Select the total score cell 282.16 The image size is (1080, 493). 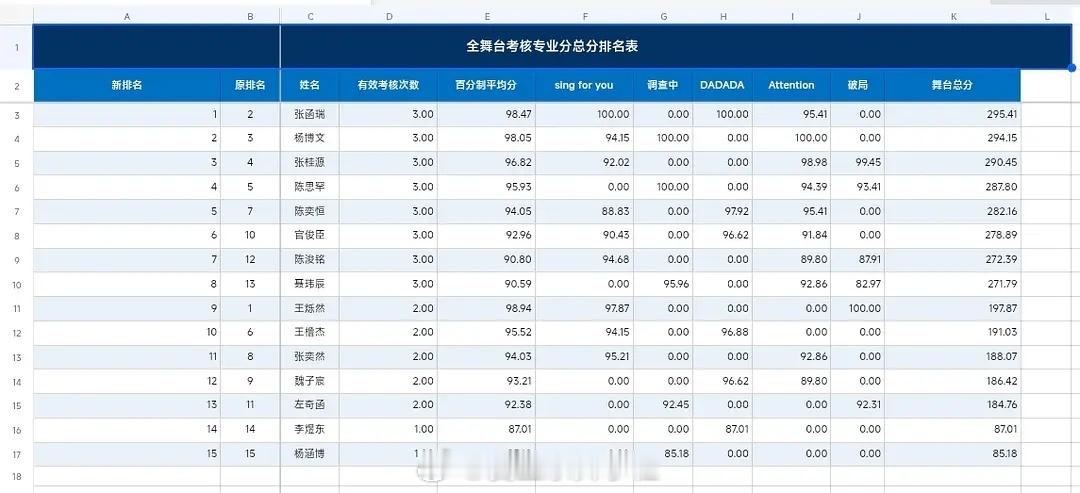tap(953, 211)
